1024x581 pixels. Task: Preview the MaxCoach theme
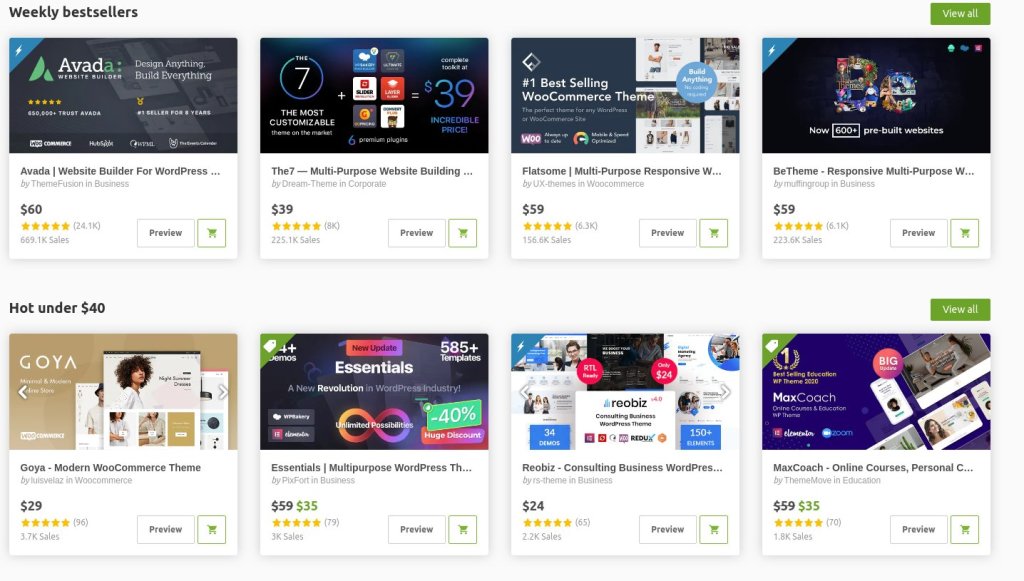pos(918,529)
